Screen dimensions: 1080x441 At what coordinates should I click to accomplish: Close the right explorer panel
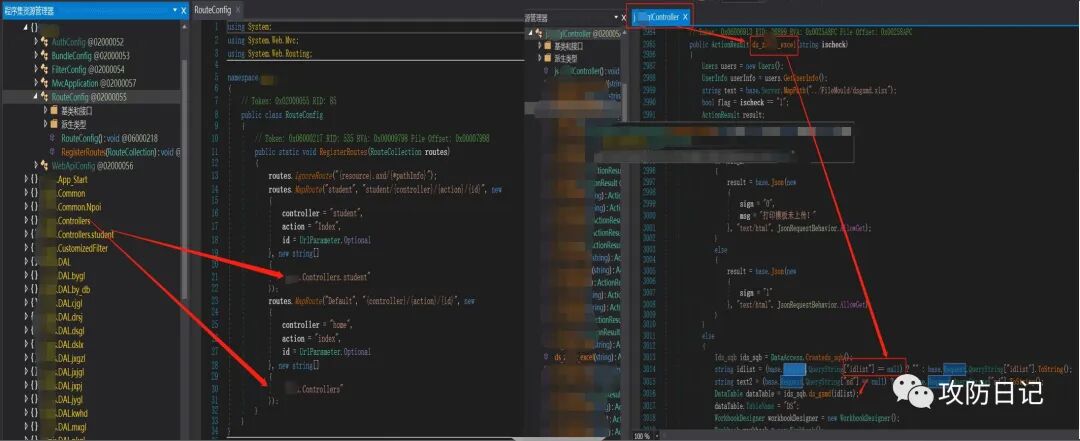pyautogui.click(x=623, y=18)
